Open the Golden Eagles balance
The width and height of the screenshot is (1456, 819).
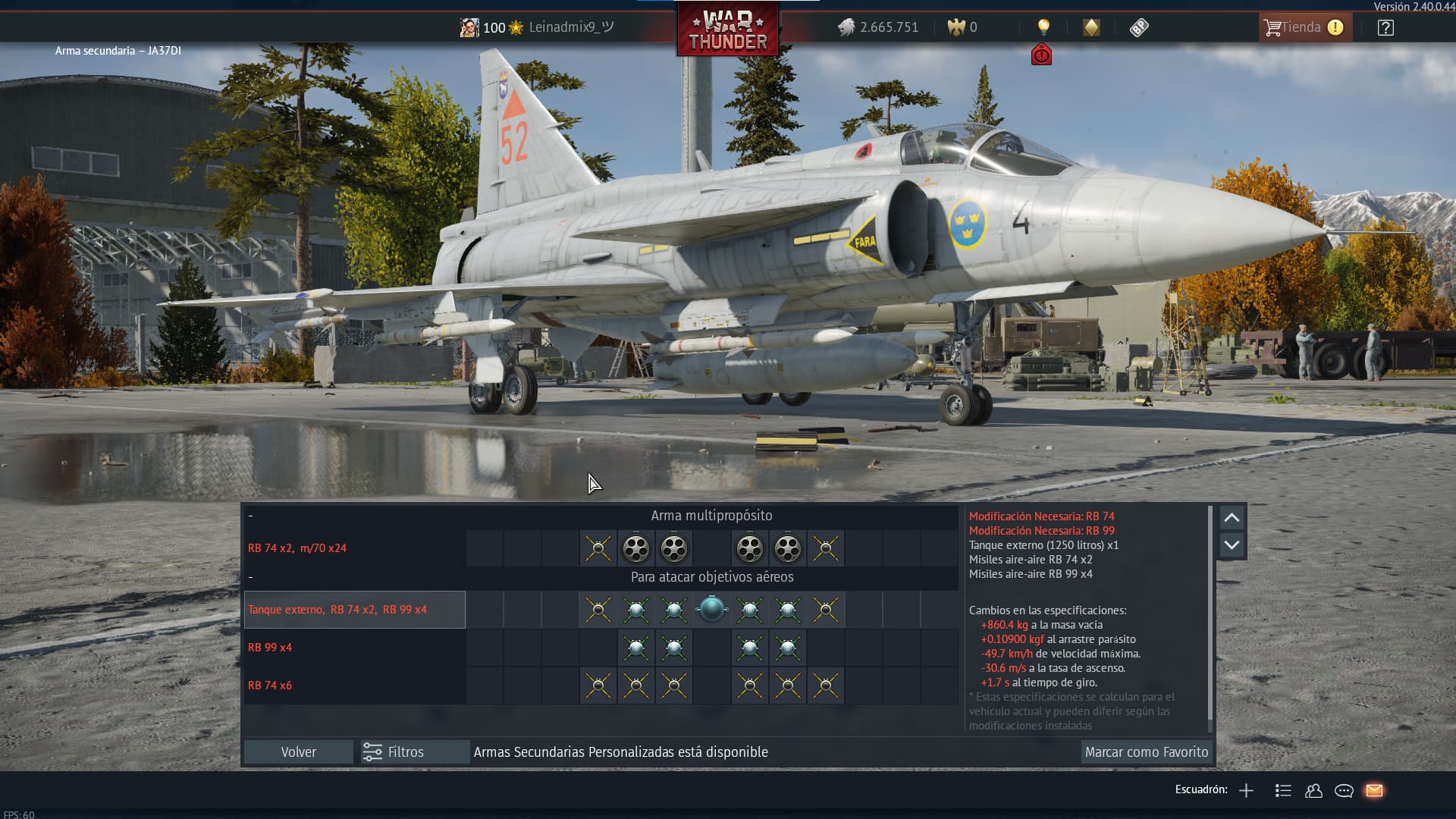962,27
